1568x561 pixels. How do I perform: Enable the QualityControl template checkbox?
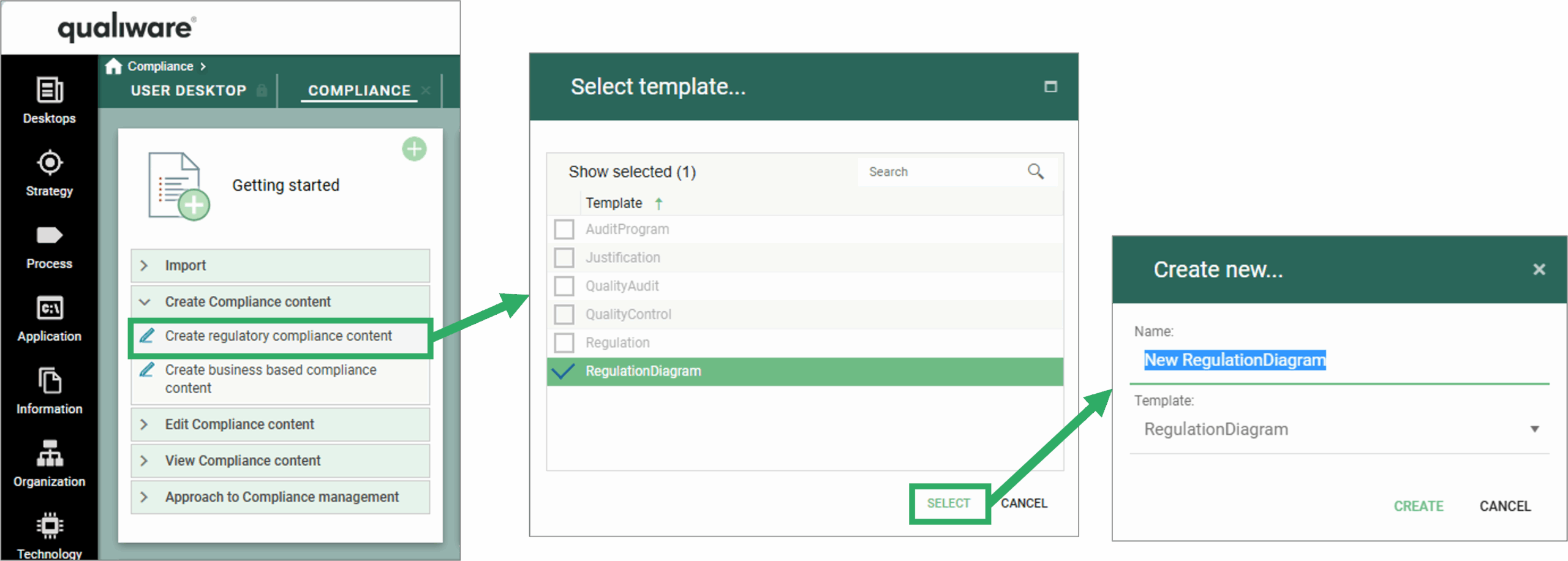tap(563, 315)
